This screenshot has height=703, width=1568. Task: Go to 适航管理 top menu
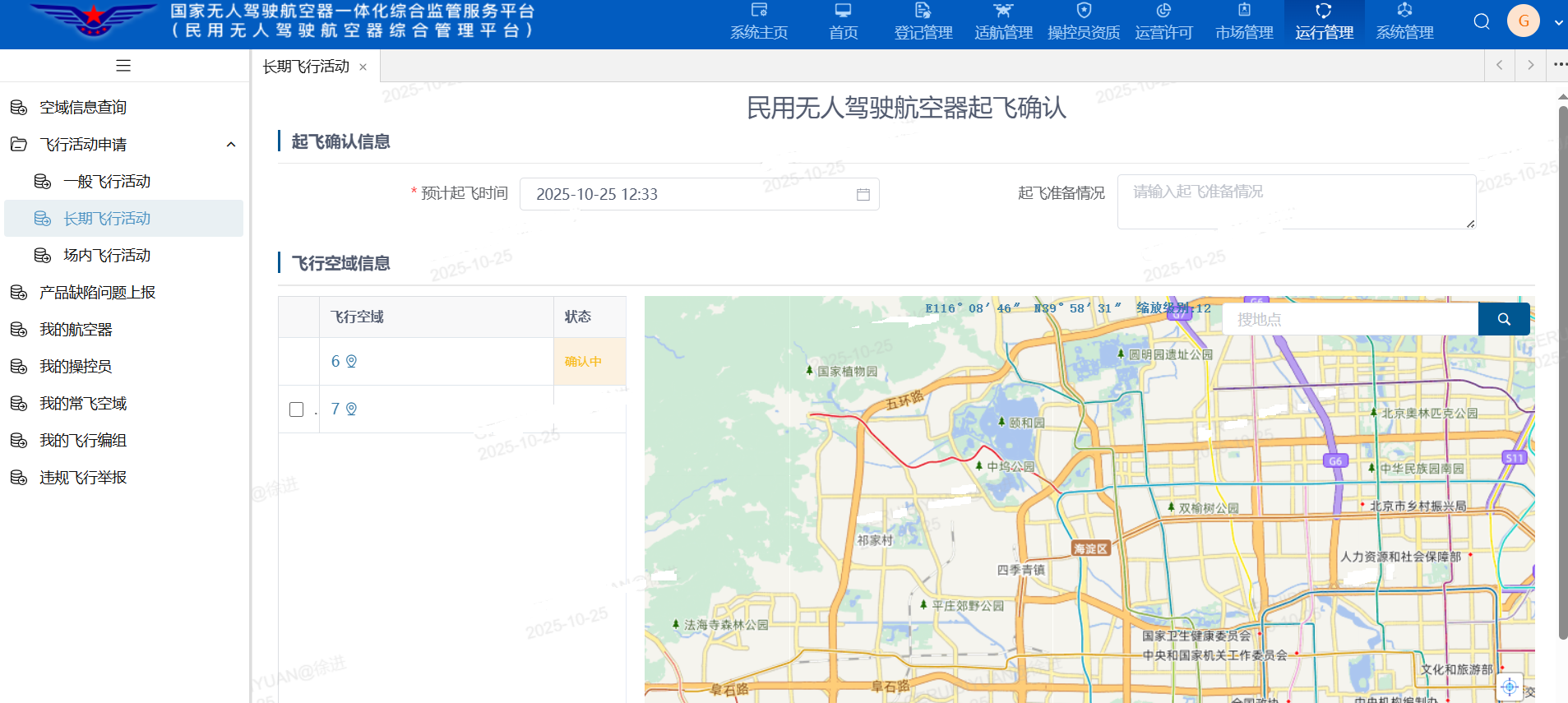tap(1003, 23)
